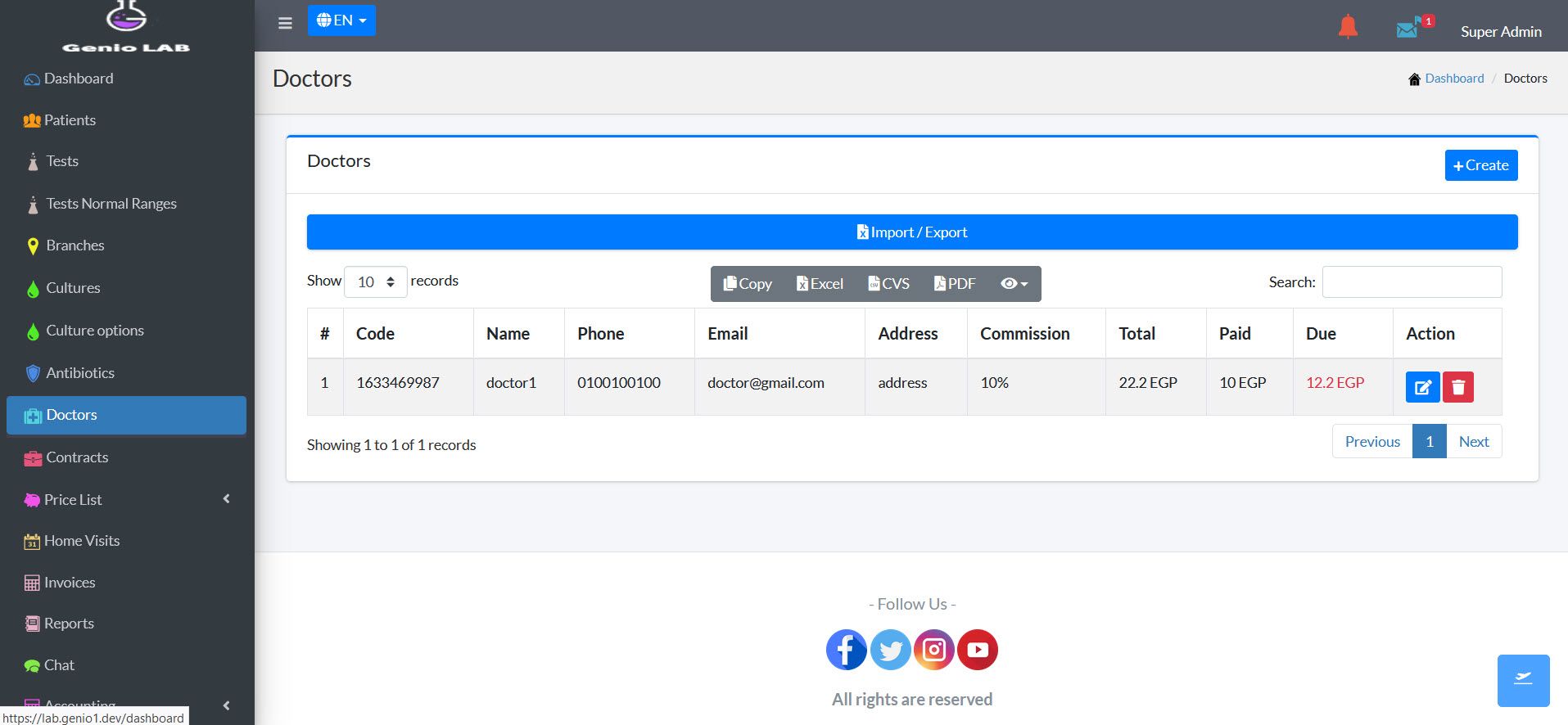Viewport: 1568px width, 725px height.
Task: Open Super Admin user menu
Action: pyautogui.click(x=1501, y=32)
